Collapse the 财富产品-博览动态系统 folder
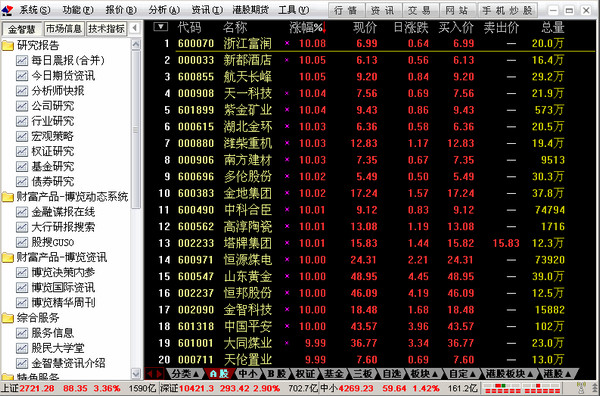This screenshot has height=396, width=600. (8, 197)
